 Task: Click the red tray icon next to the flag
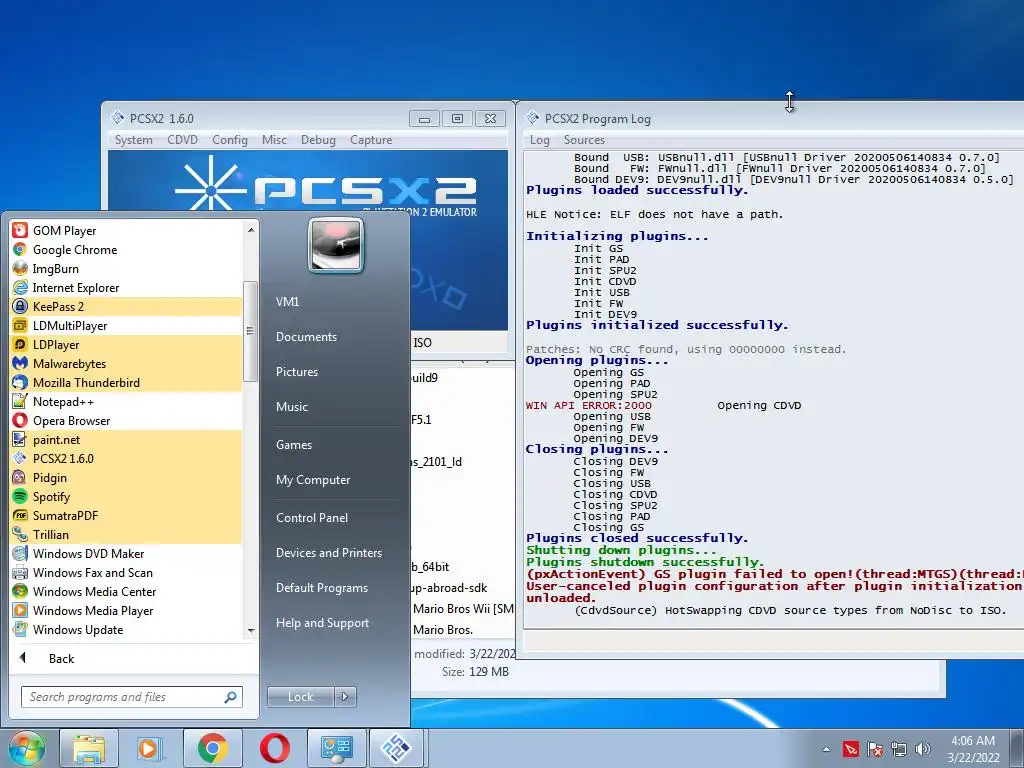pyautogui.click(x=850, y=749)
